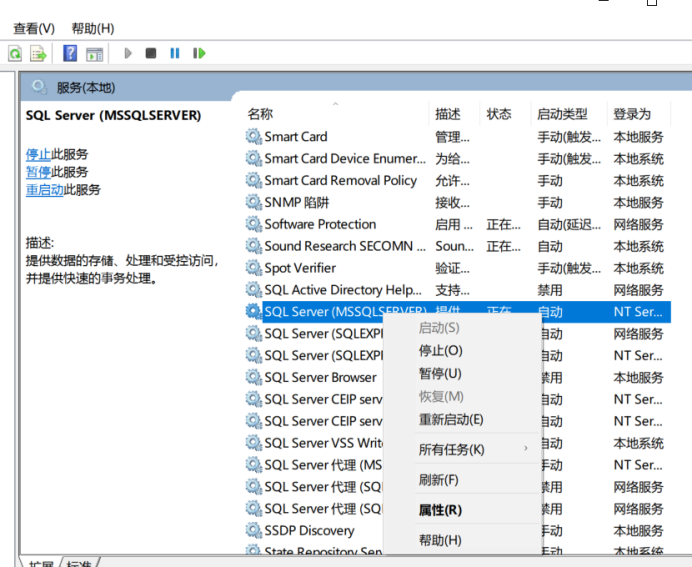The width and height of the screenshot is (692, 567).
Task: Click the 停止 this service link
Action: pos(38,154)
